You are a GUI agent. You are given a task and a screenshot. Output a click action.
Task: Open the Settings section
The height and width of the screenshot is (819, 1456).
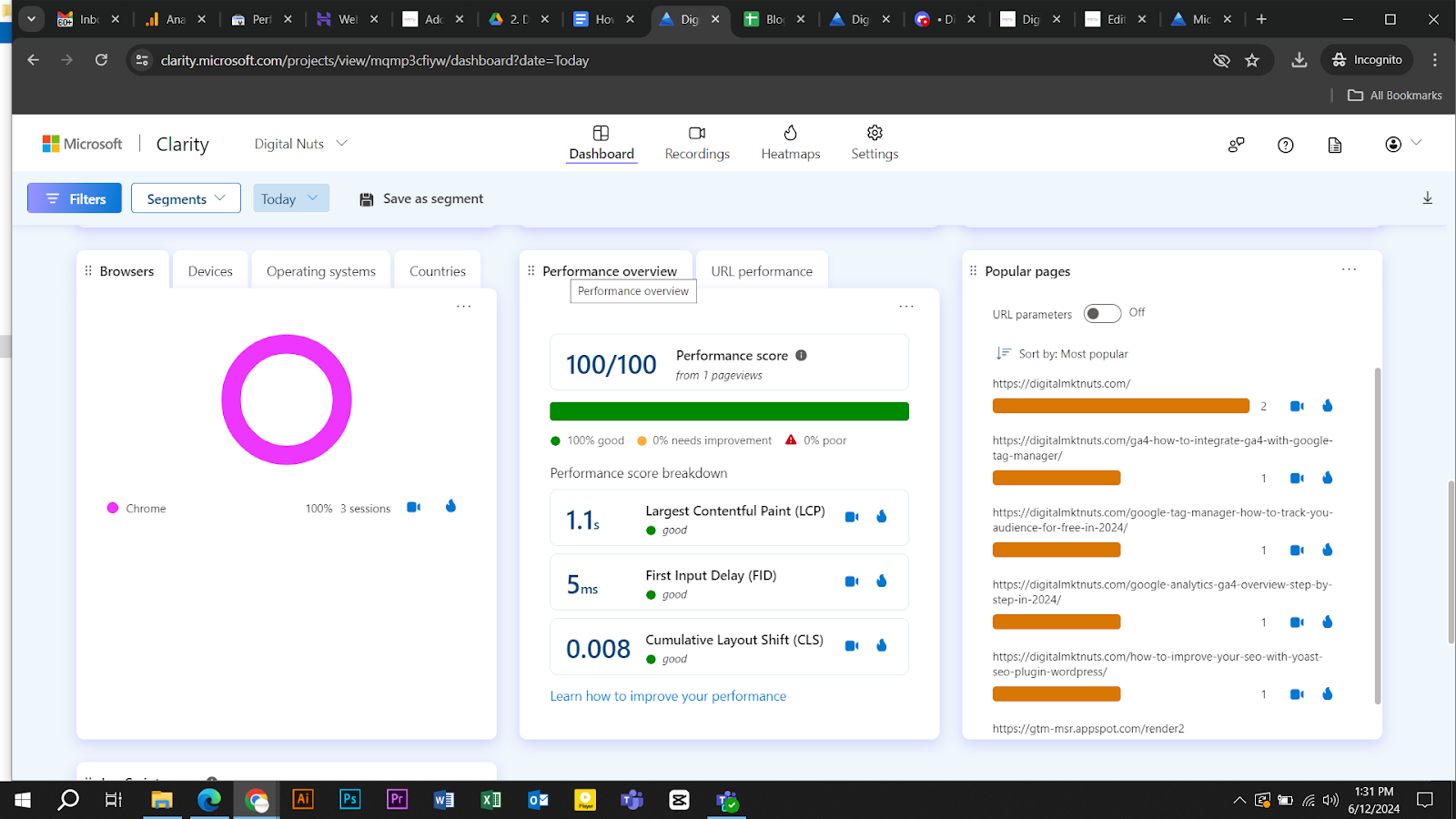875,143
